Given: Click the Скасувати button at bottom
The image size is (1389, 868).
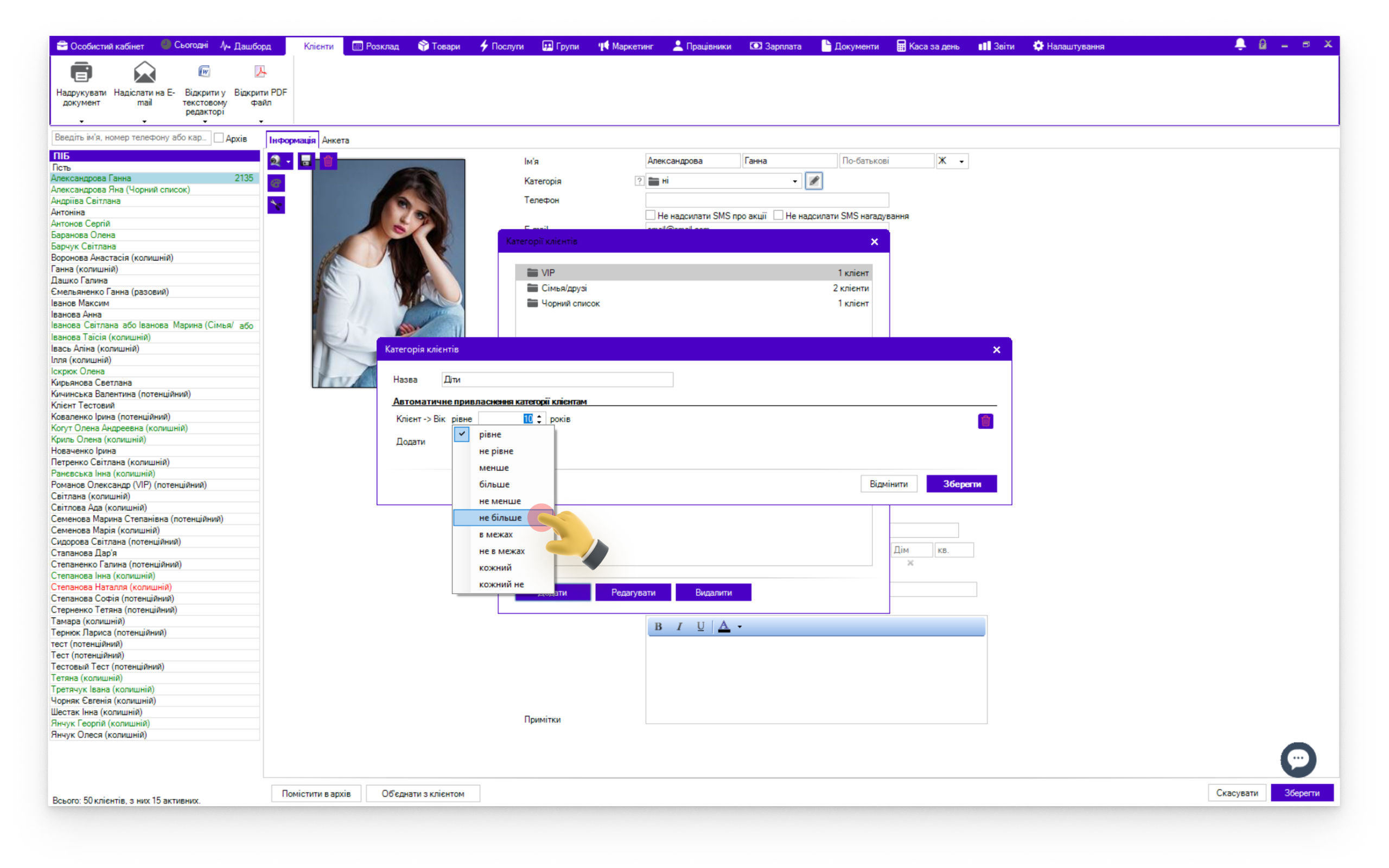Looking at the screenshot, I should click(1237, 793).
